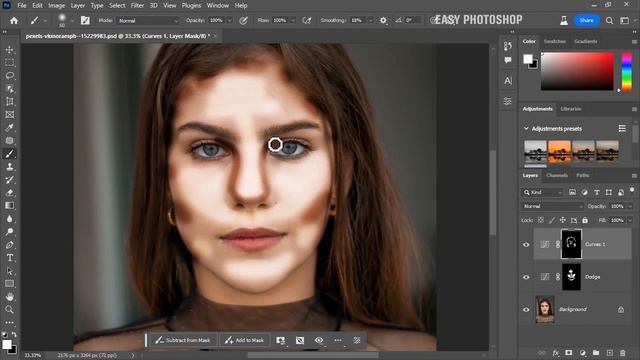
Task: Select the Spot Healing Brush tool
Action: click(9, 141)
